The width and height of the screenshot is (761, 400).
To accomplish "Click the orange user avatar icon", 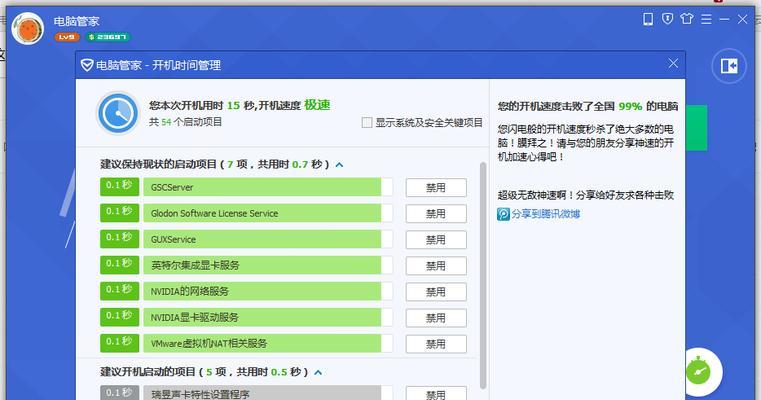I will (x=28, y=29).
